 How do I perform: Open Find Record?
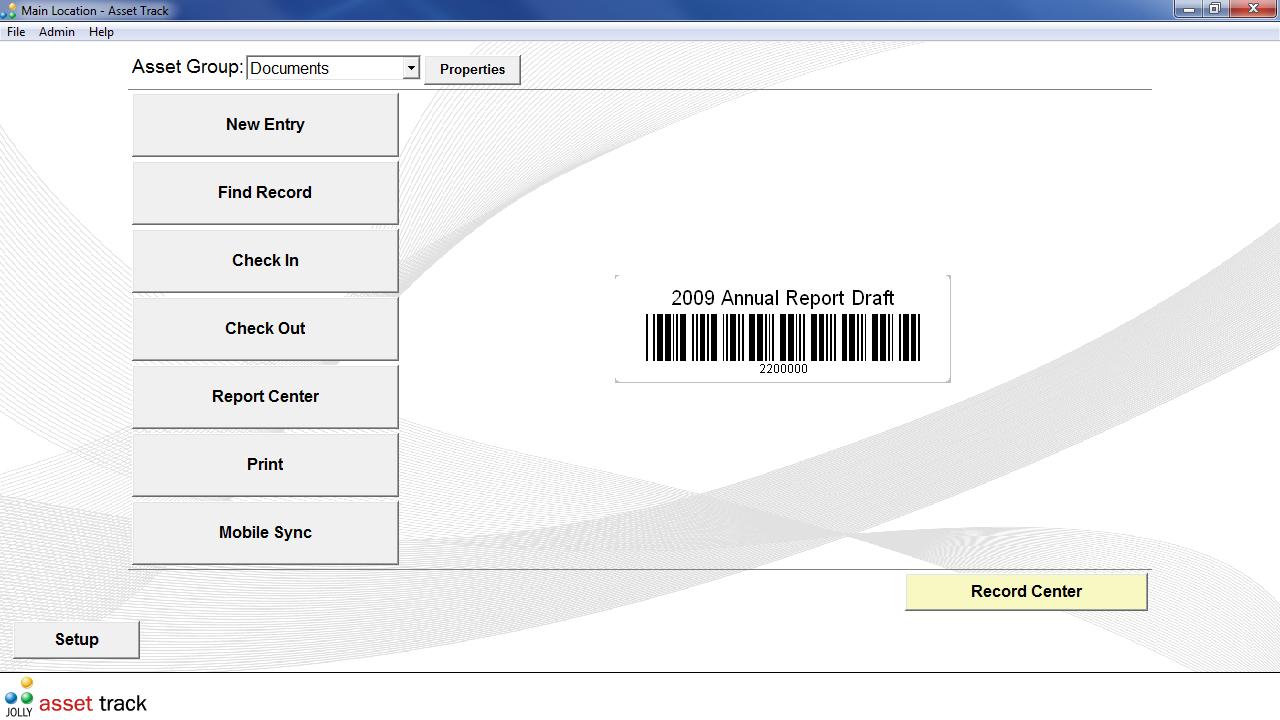265,193
